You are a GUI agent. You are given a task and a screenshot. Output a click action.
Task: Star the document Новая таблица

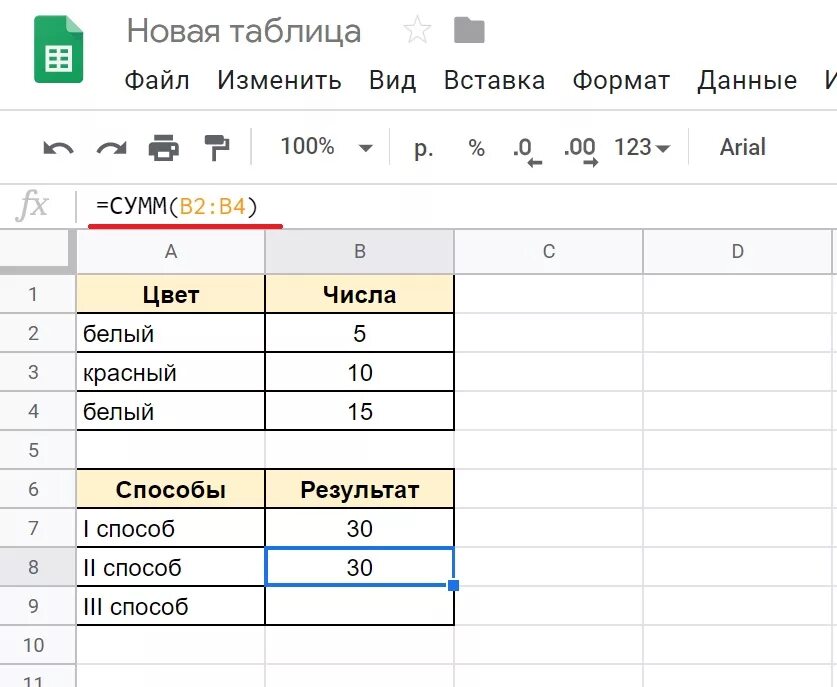click(x=416, y=31)
